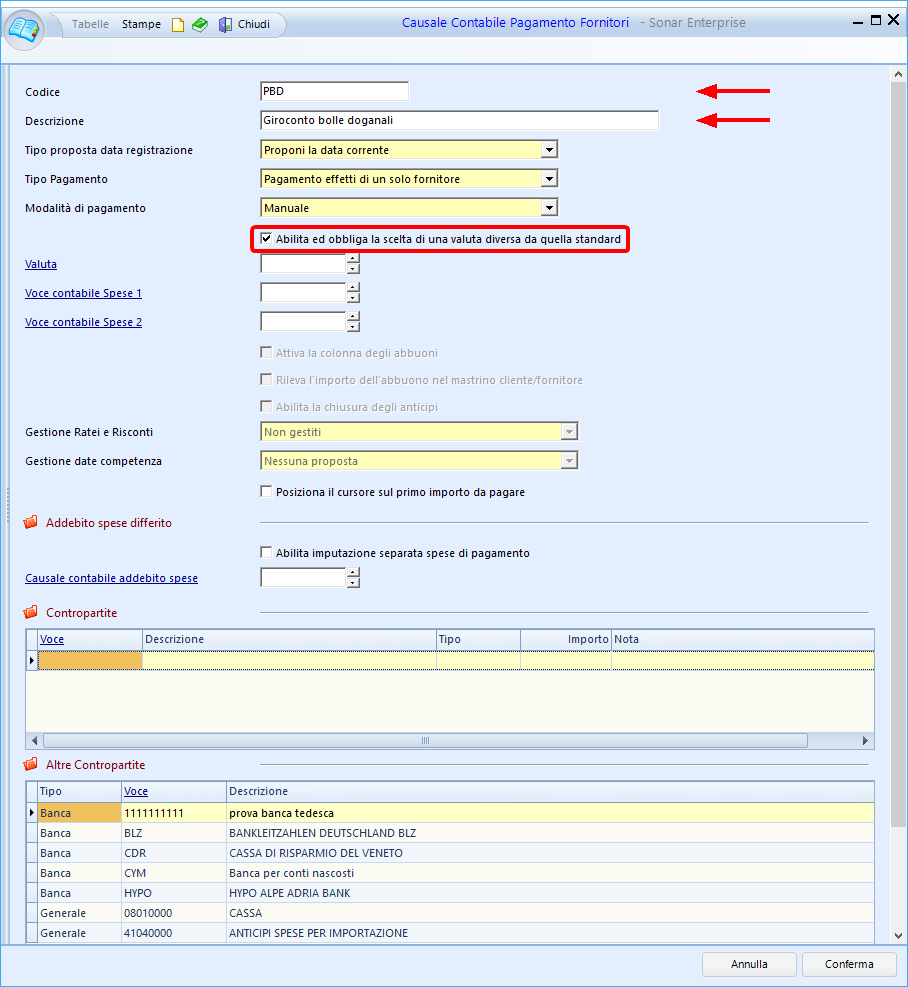The image size is (908, 987).
Task: Click the blank page new document icon
Action: tap(178, 25)
